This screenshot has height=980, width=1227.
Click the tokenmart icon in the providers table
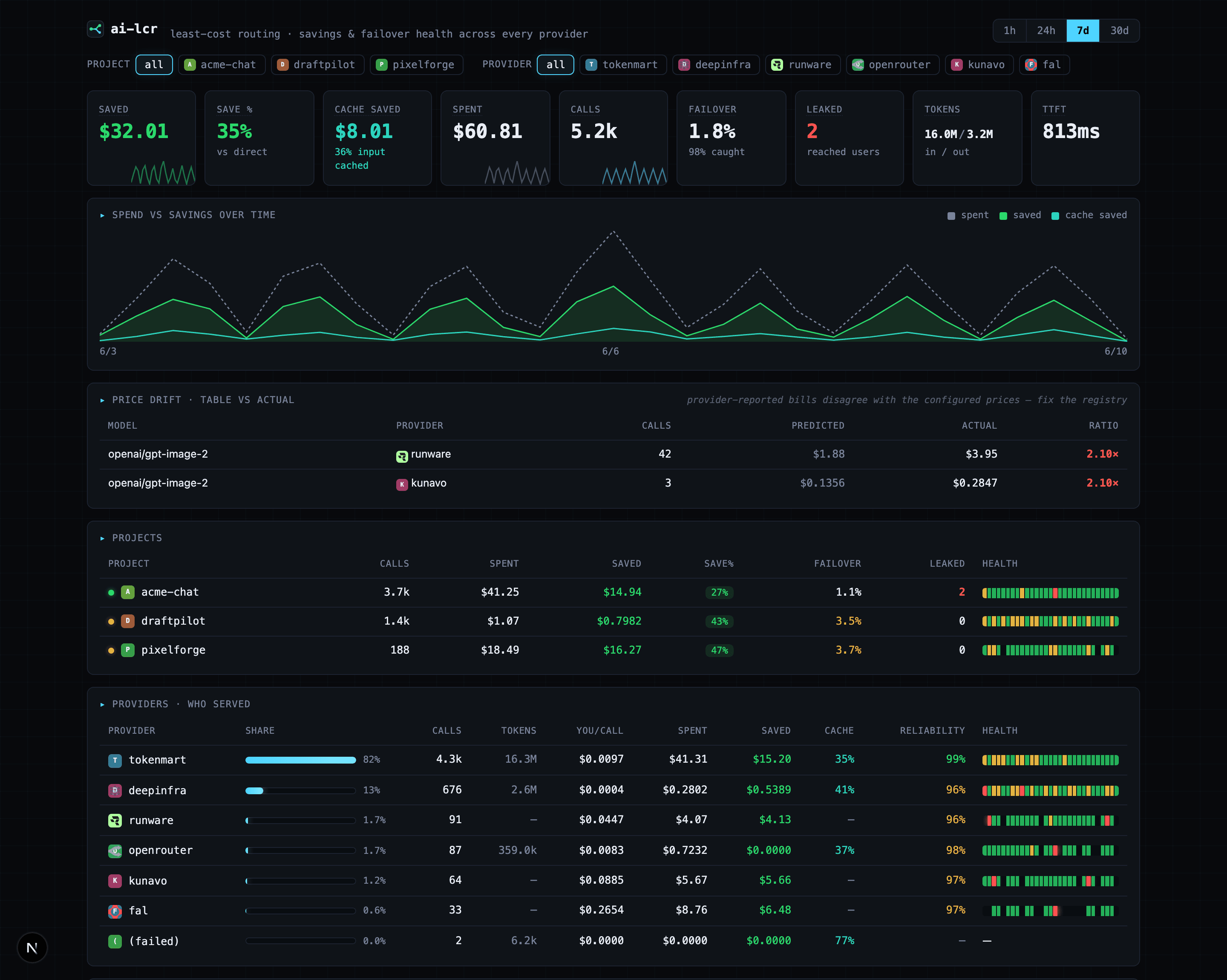click(x=115, y=760)
